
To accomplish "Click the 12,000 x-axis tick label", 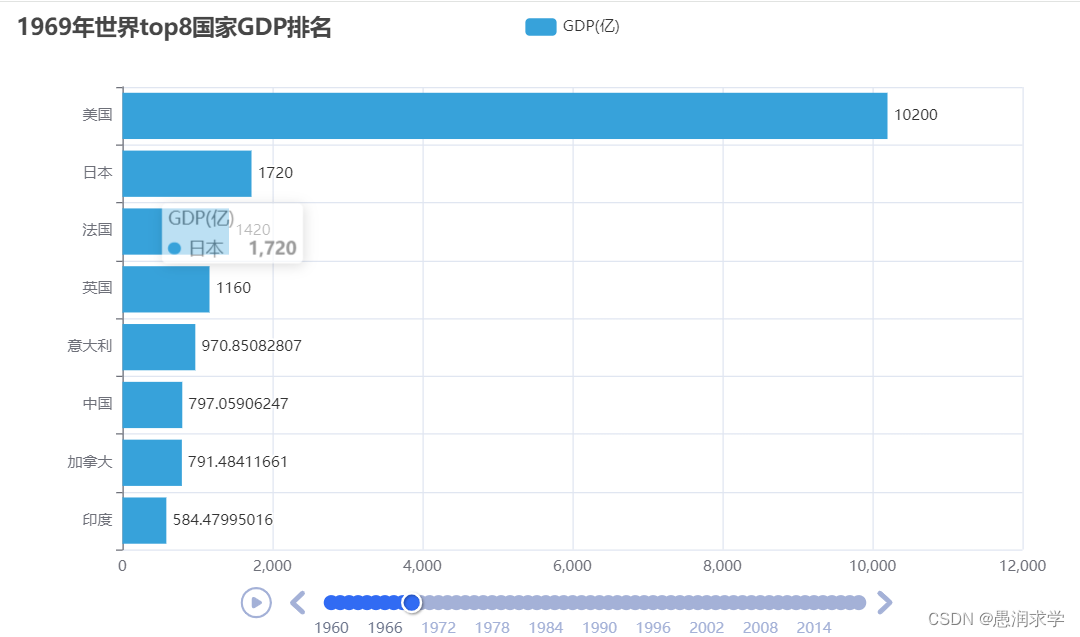I will pyautogui.click(x=1023, y=566).
